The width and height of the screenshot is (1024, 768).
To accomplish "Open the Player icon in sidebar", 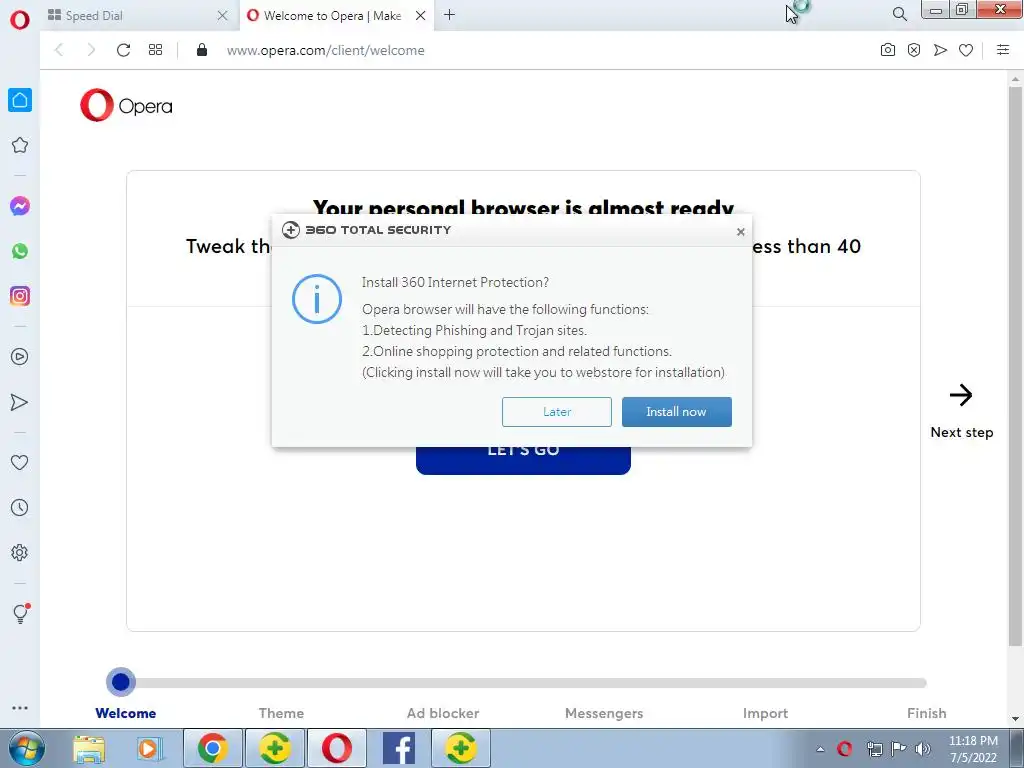I will (20, 357).
